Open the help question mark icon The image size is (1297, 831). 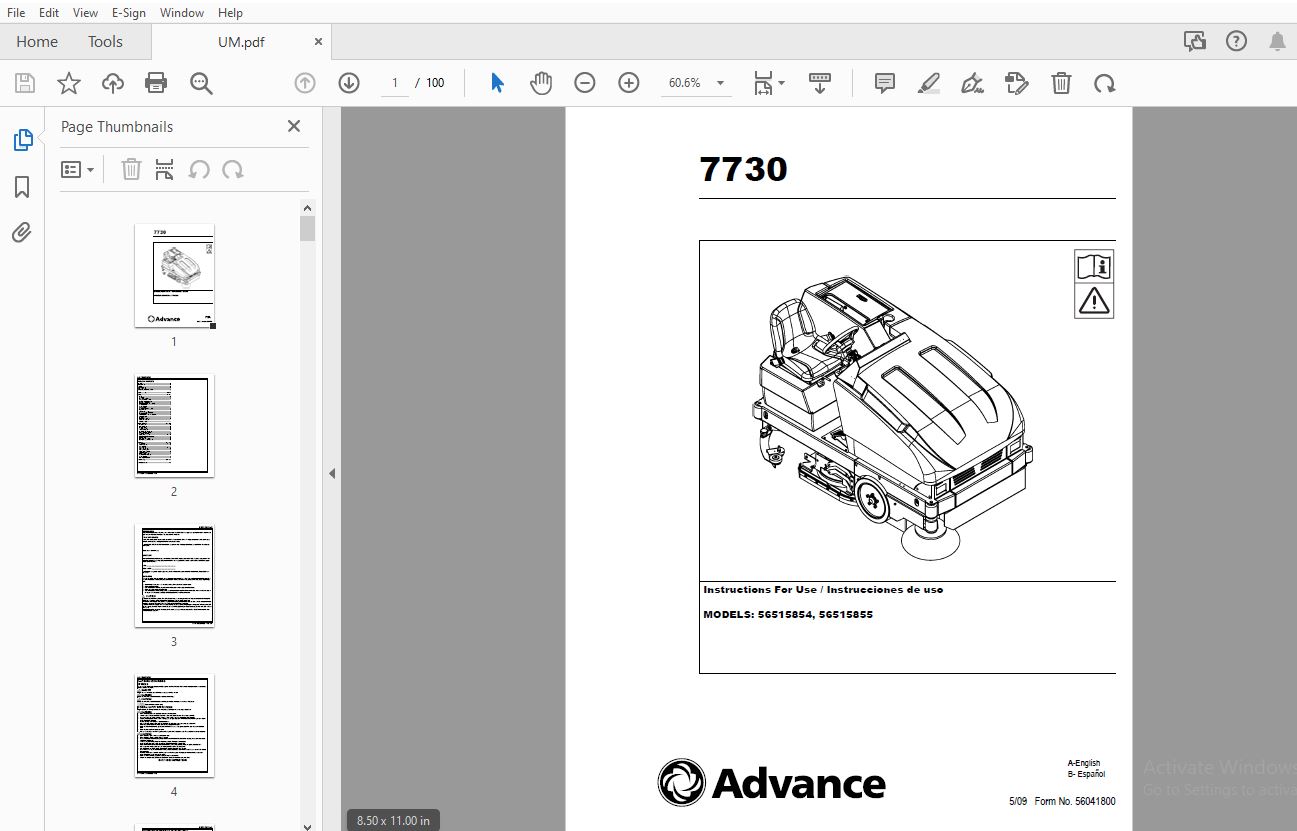(1237, 41)
